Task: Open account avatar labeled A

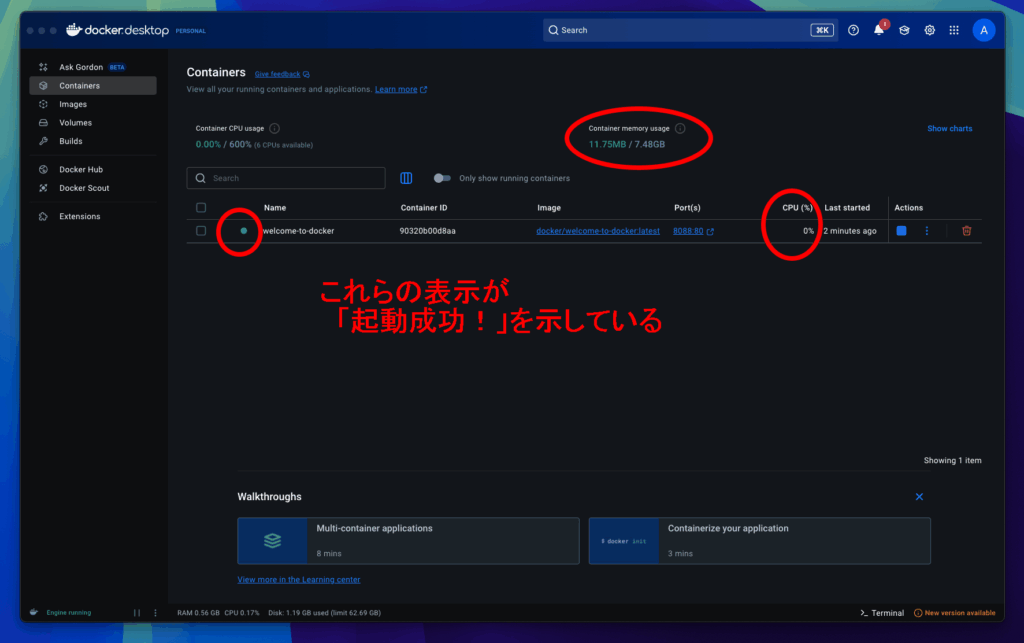Action: [984, 30]
